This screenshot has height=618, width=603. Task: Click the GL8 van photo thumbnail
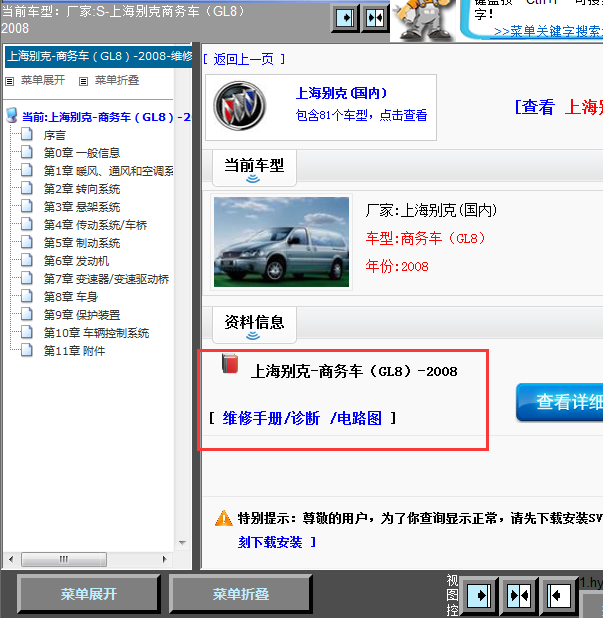tap(281, 242)
